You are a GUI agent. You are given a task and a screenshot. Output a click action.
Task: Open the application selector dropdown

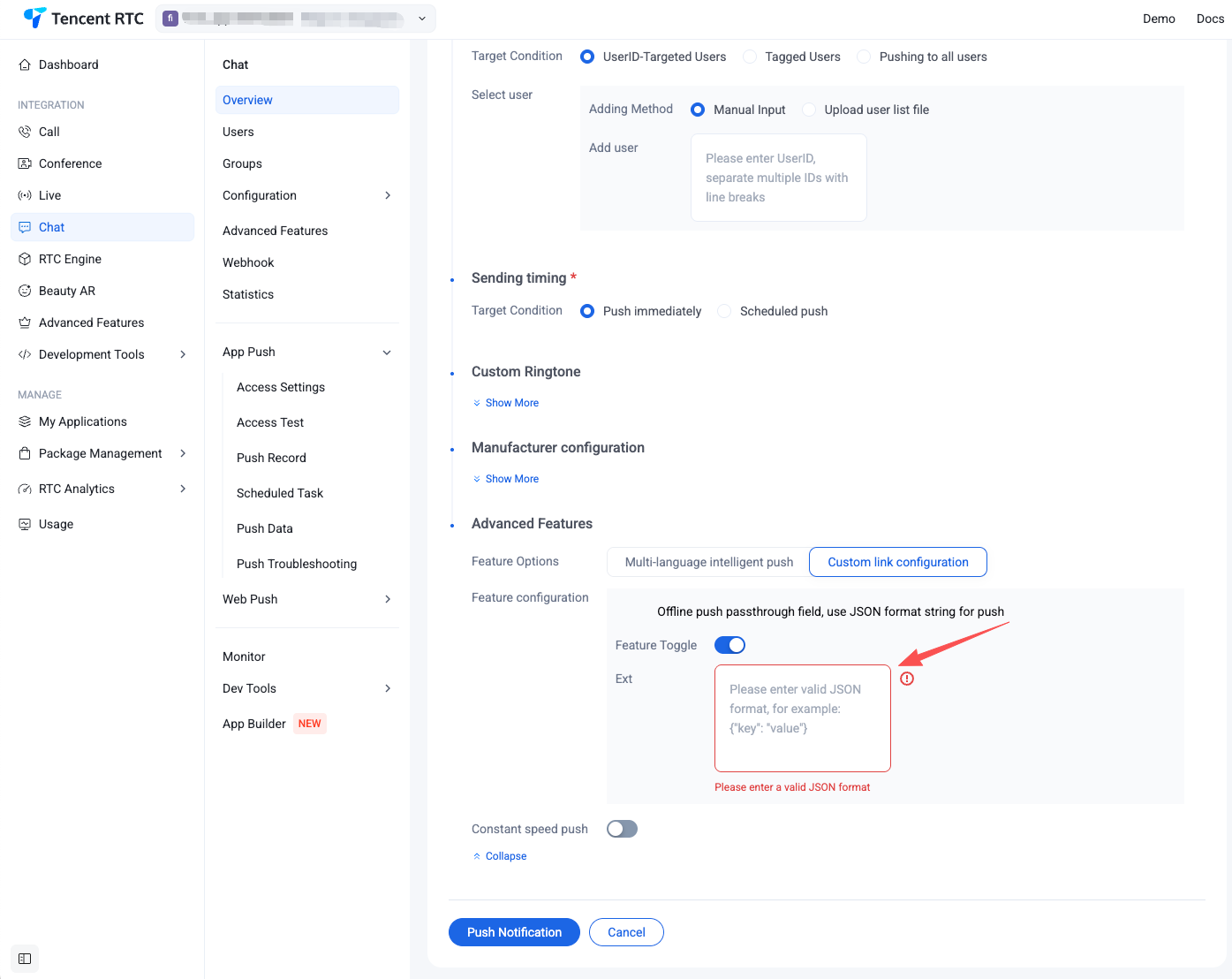[421, 19]
